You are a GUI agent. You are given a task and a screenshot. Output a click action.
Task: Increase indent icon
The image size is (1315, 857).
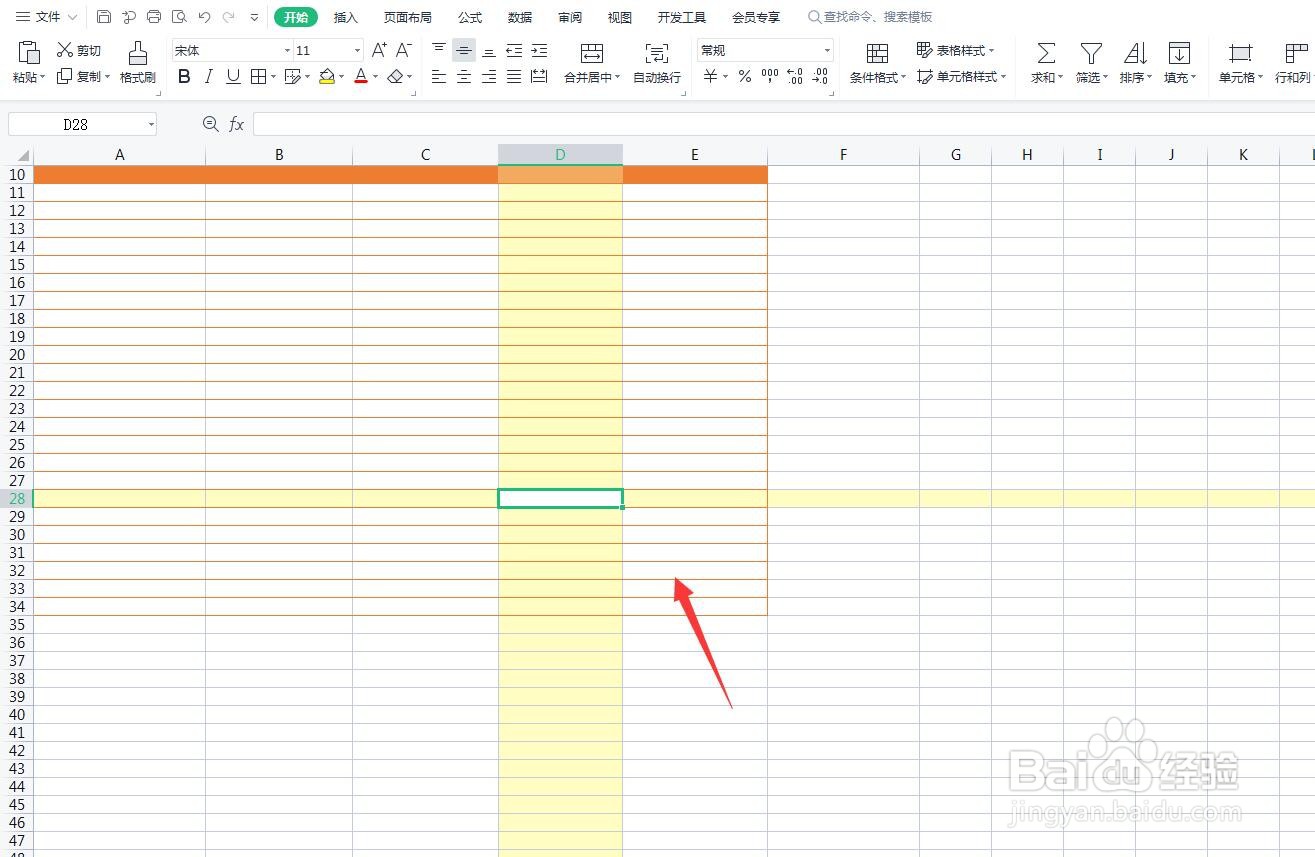(539, 50)
